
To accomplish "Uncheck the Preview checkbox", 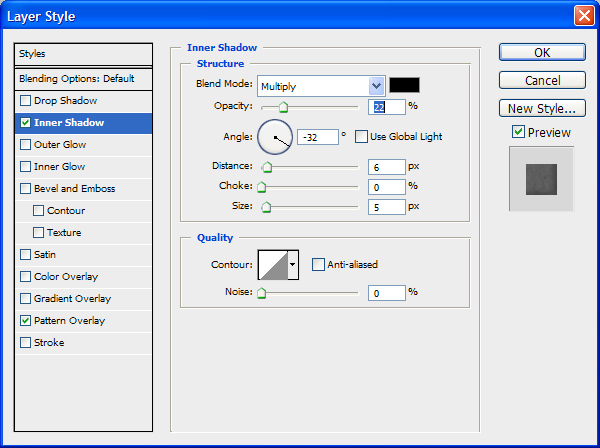I will click(518, 132).
